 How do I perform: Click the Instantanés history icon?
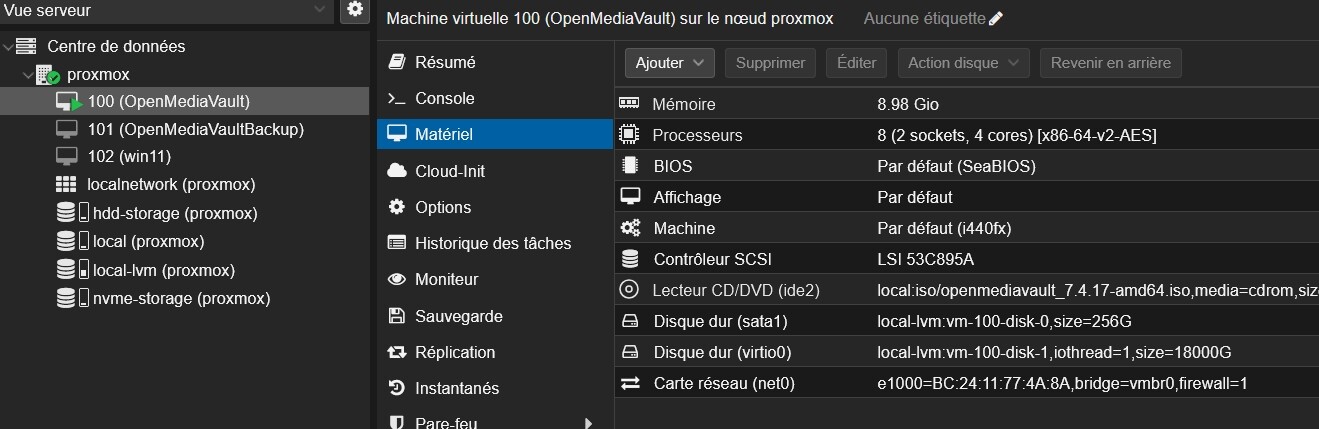point(397,388)
